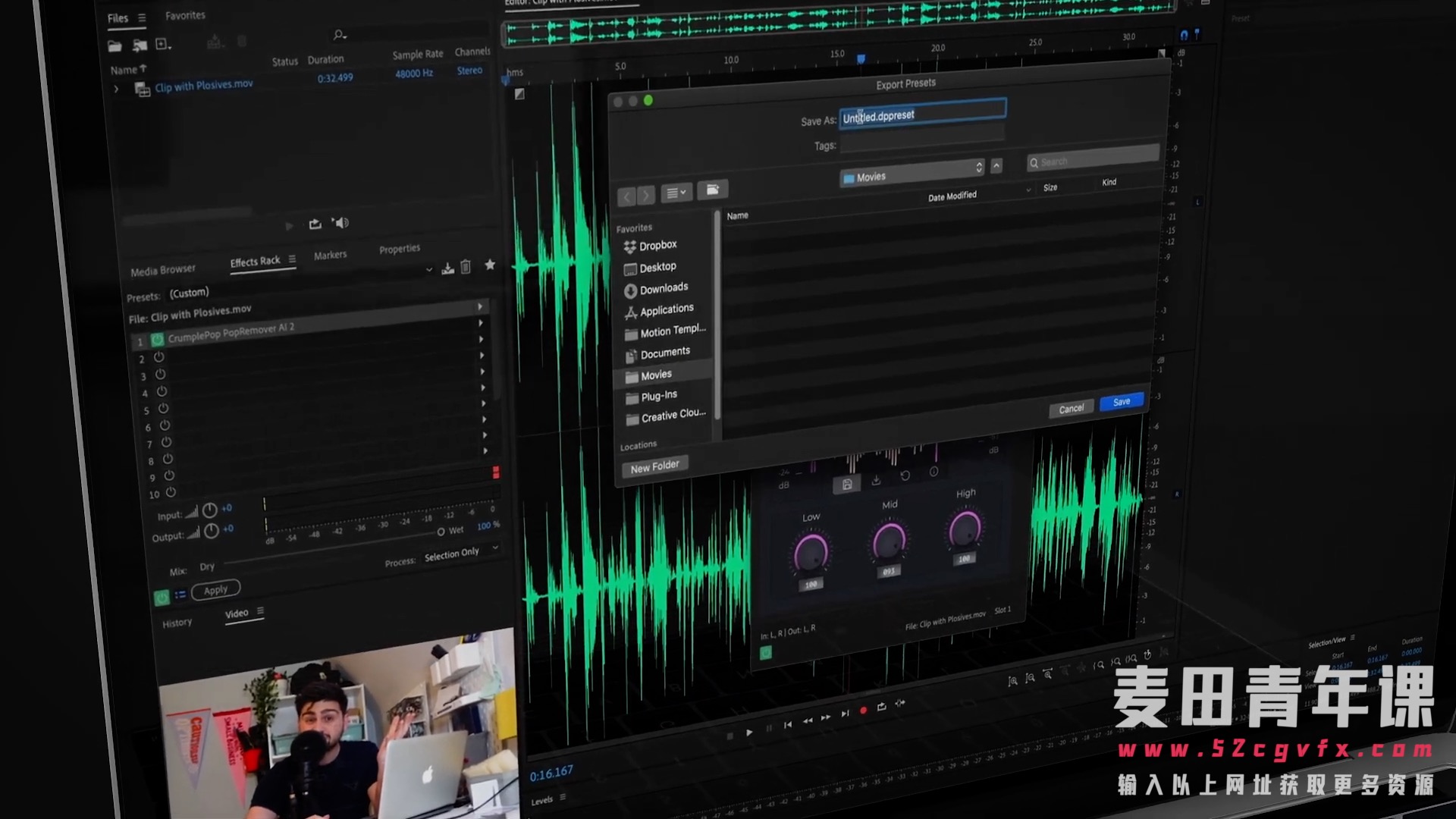Toggle power for Effects Rack slot 2
The width and height of the screenshot is (1456, 819).
[159, 357]
